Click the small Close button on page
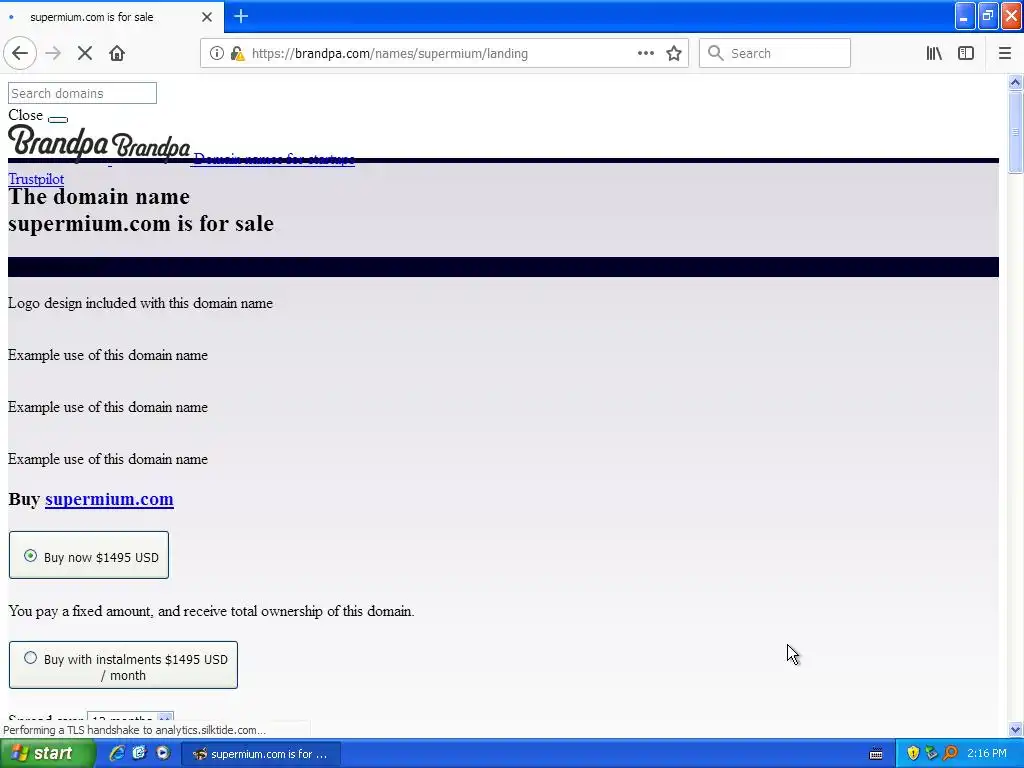1024x768 pixels. 58,119
